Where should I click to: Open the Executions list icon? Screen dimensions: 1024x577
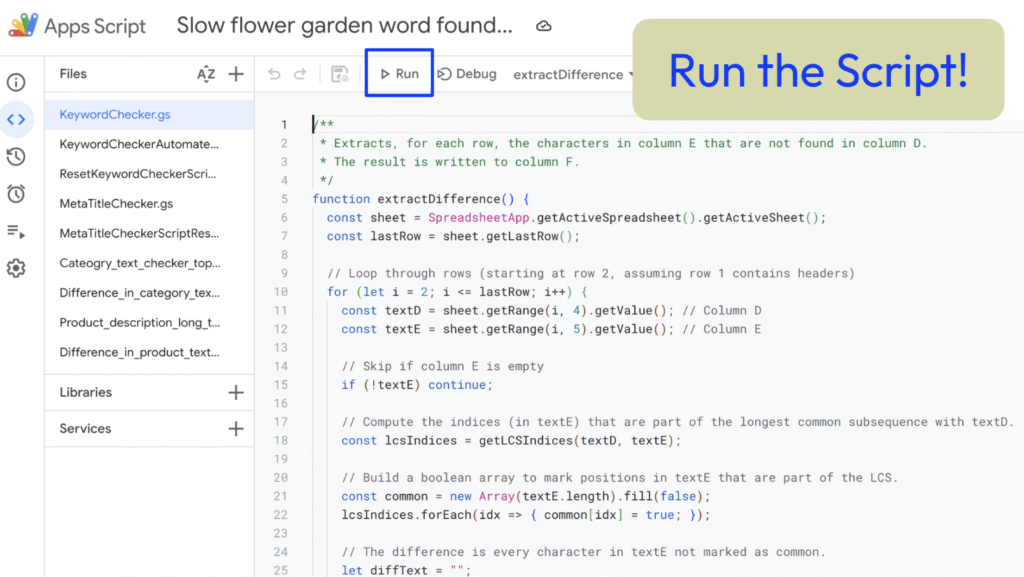point(16,231)
